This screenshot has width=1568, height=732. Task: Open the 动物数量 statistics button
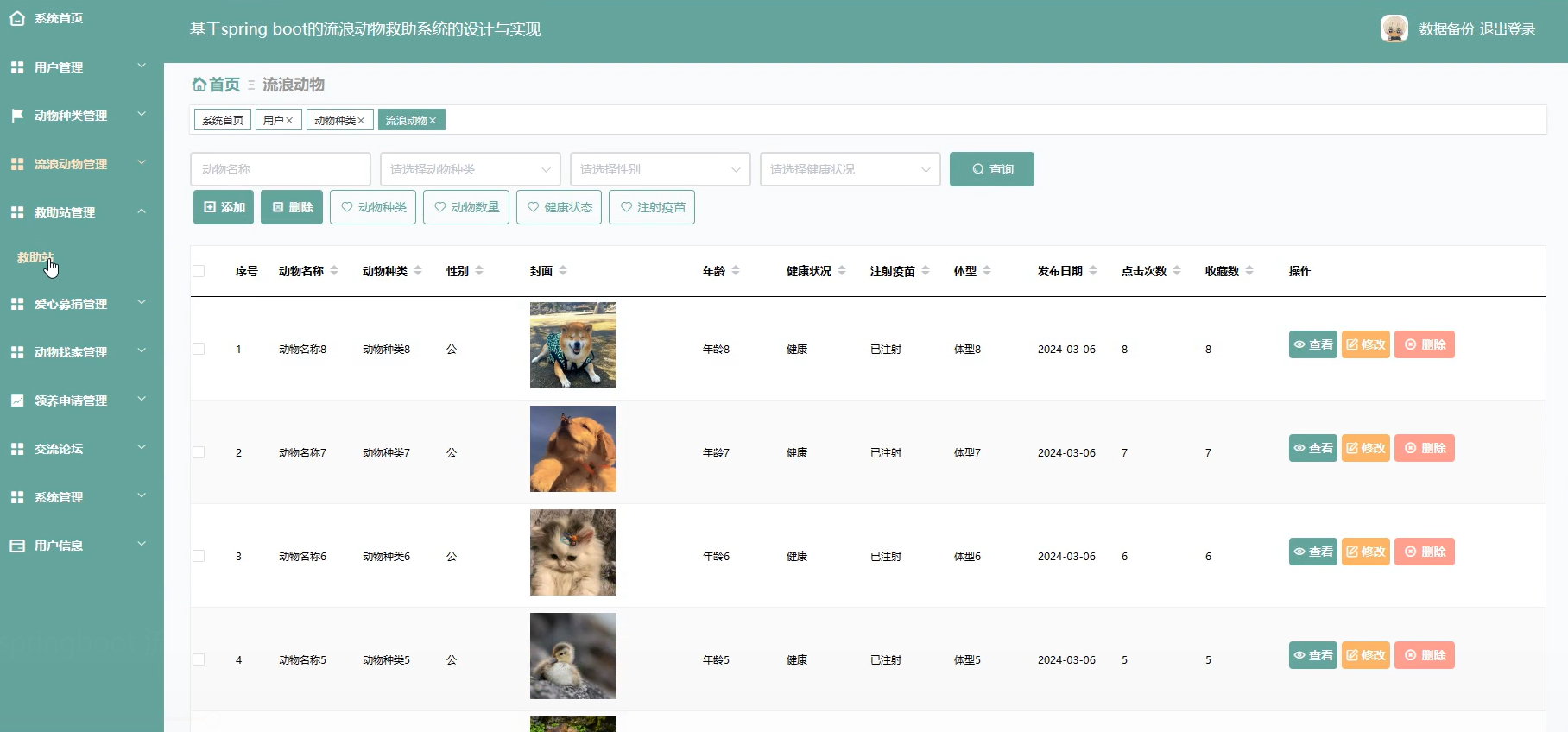(466, 207)
